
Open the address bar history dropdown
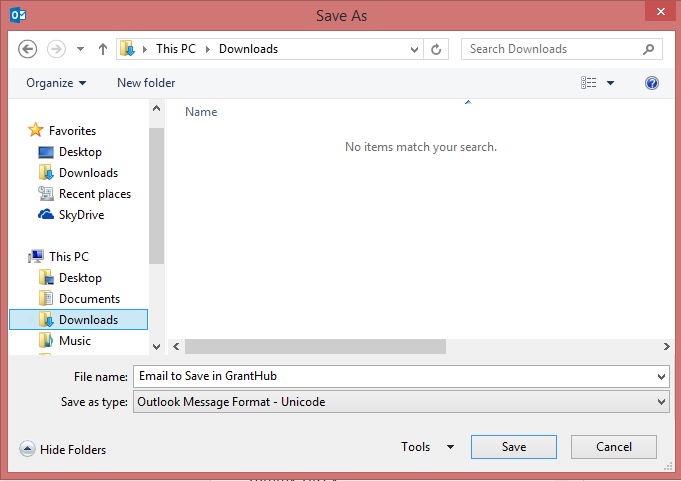[414, 49]
